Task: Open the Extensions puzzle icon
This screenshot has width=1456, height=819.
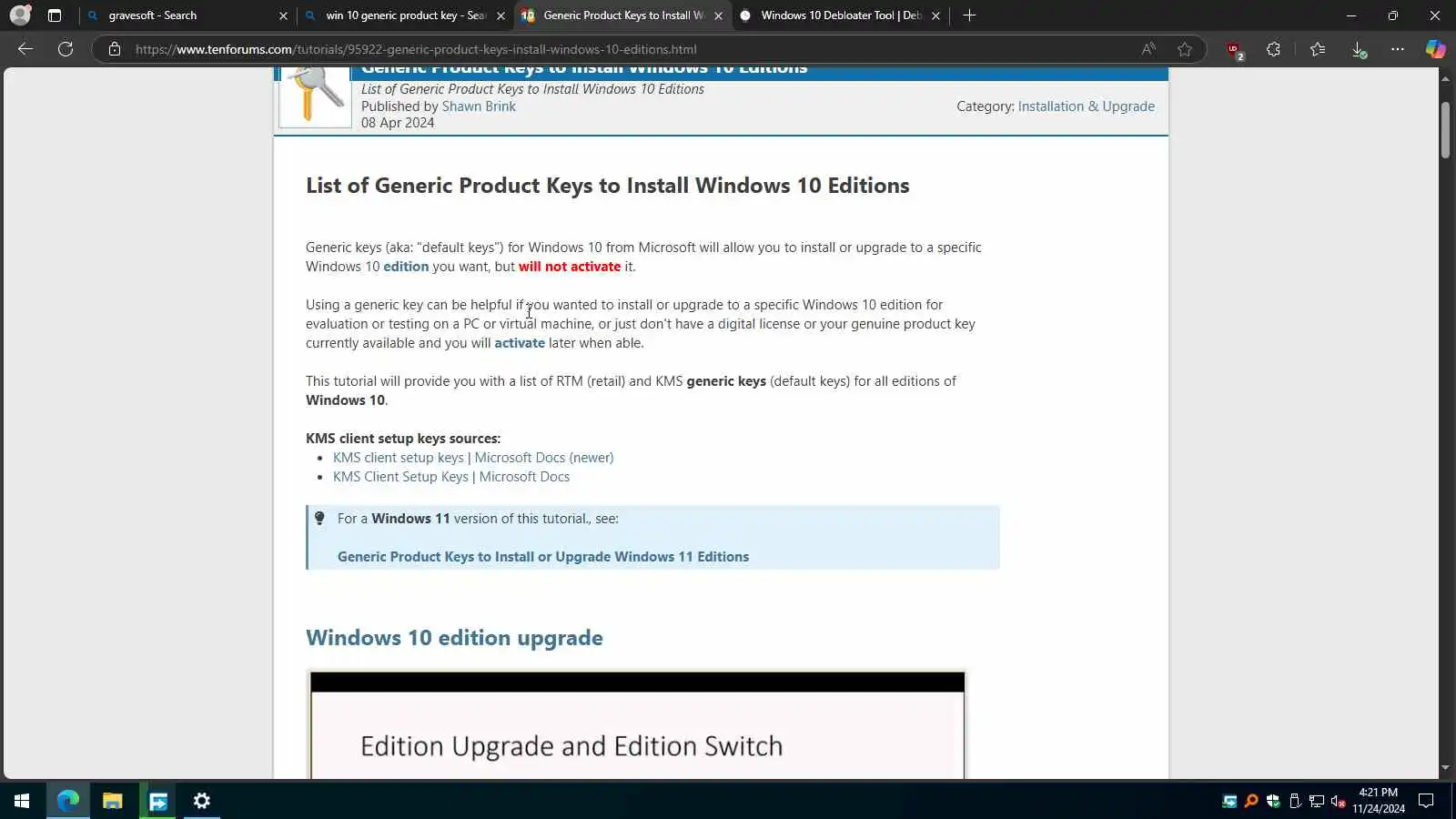Action: 1273,49
